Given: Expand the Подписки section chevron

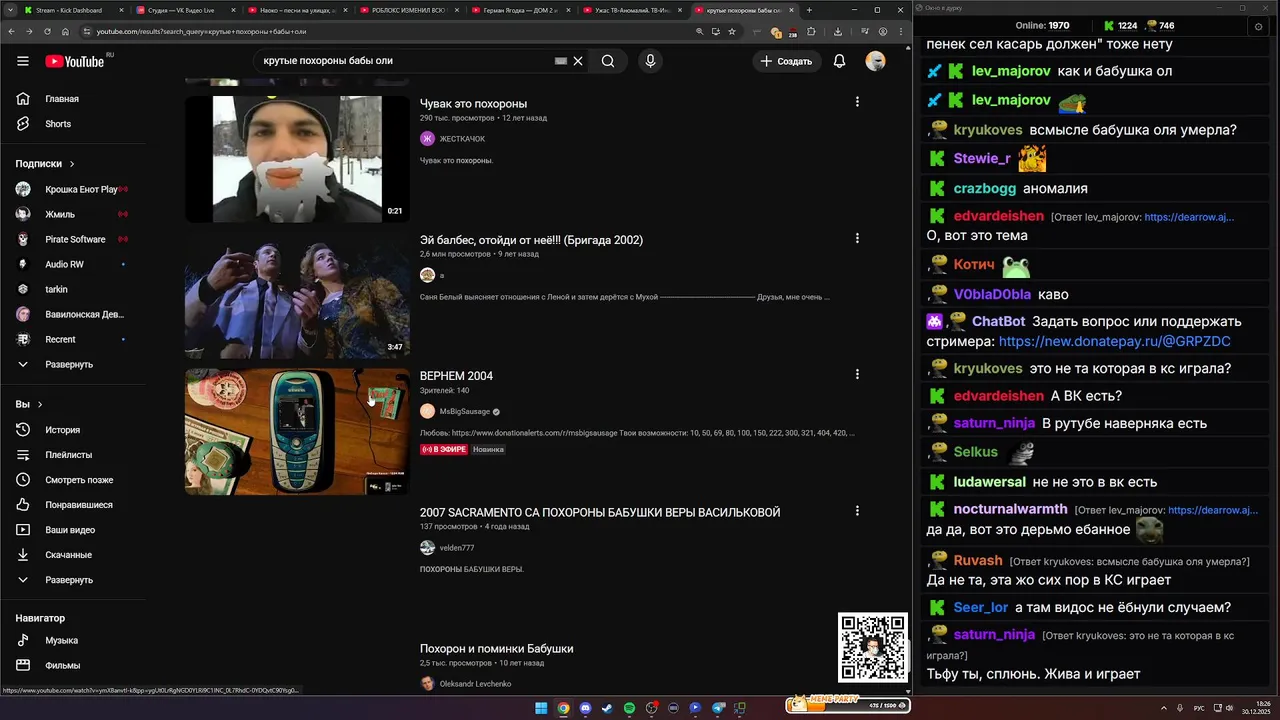Looking at the screenshot, I should click(72, 164).
